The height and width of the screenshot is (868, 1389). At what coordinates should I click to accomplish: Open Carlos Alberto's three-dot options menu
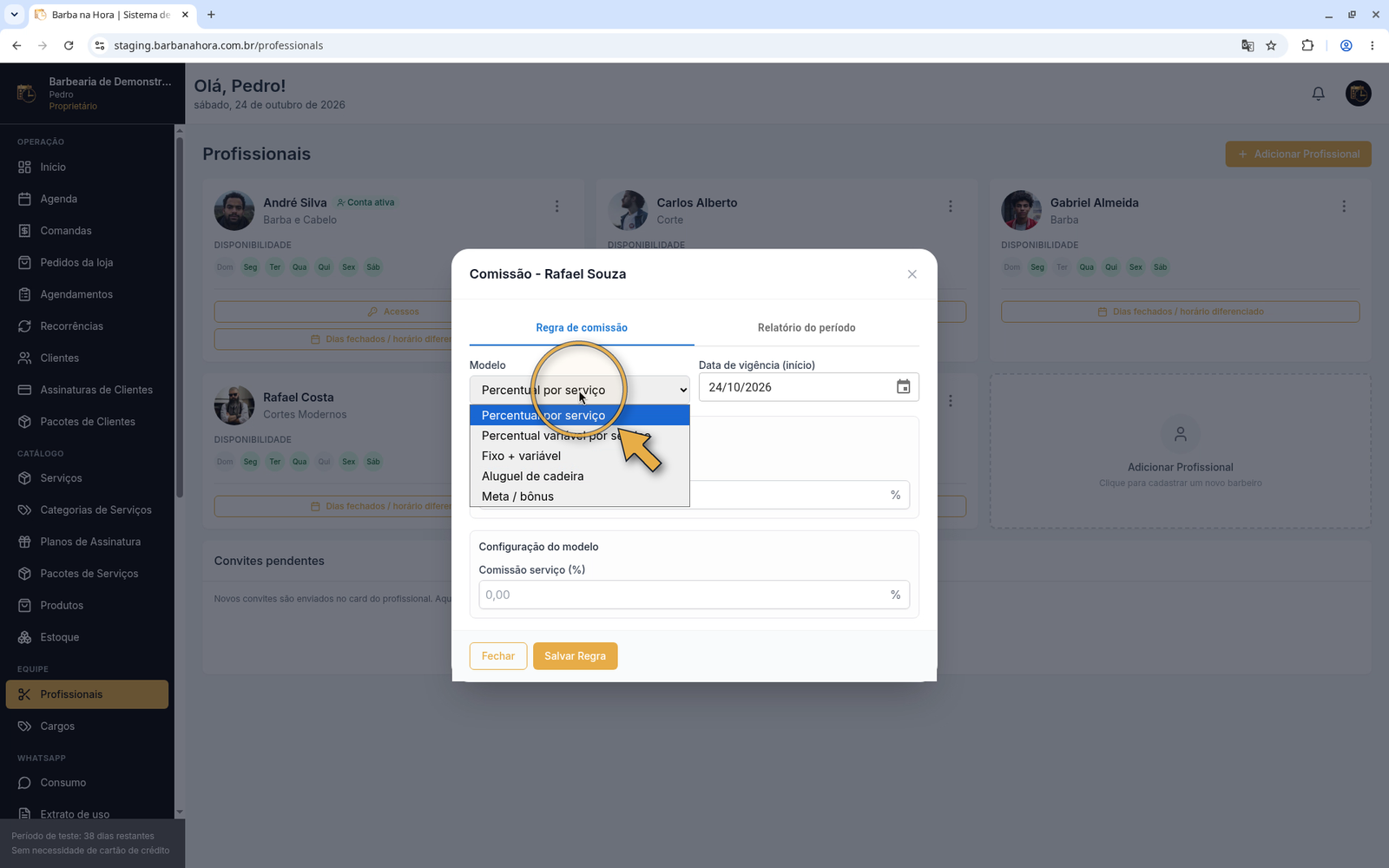point(951,207)
